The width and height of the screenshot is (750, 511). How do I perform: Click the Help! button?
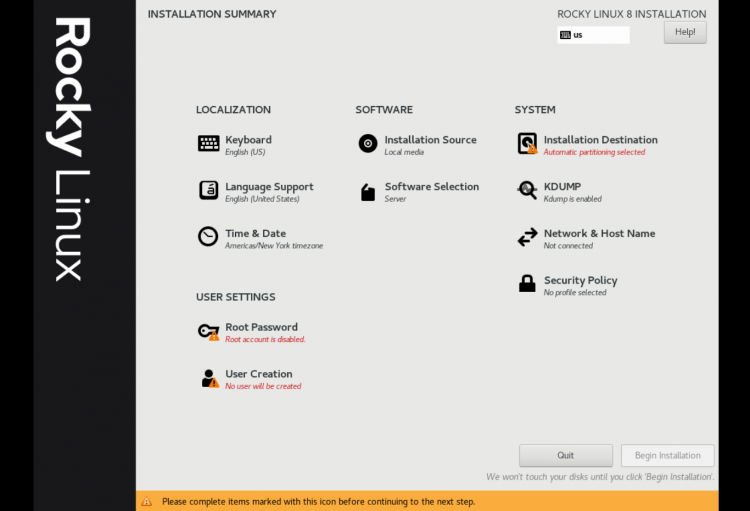click(x=685, y=32)
